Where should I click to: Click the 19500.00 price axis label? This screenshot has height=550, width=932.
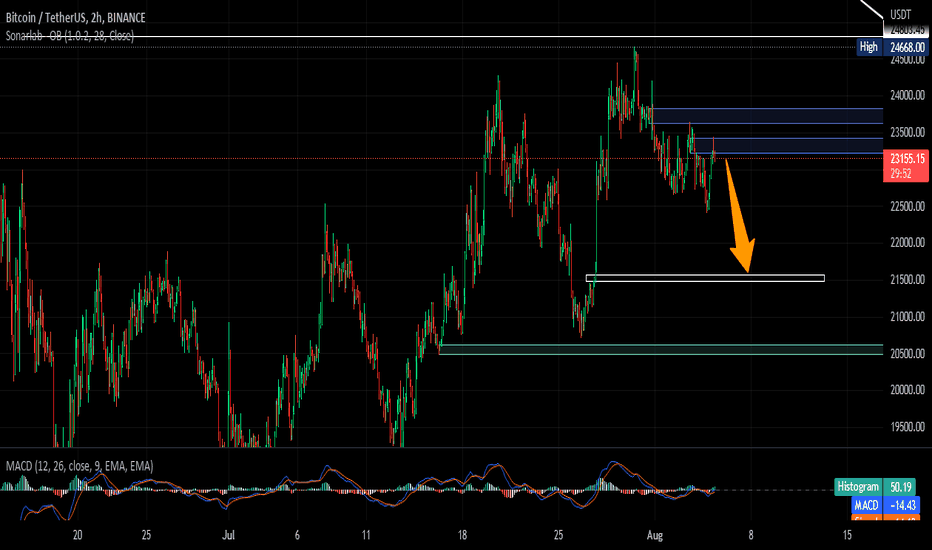pyautogui.click(x=907, y=426)
